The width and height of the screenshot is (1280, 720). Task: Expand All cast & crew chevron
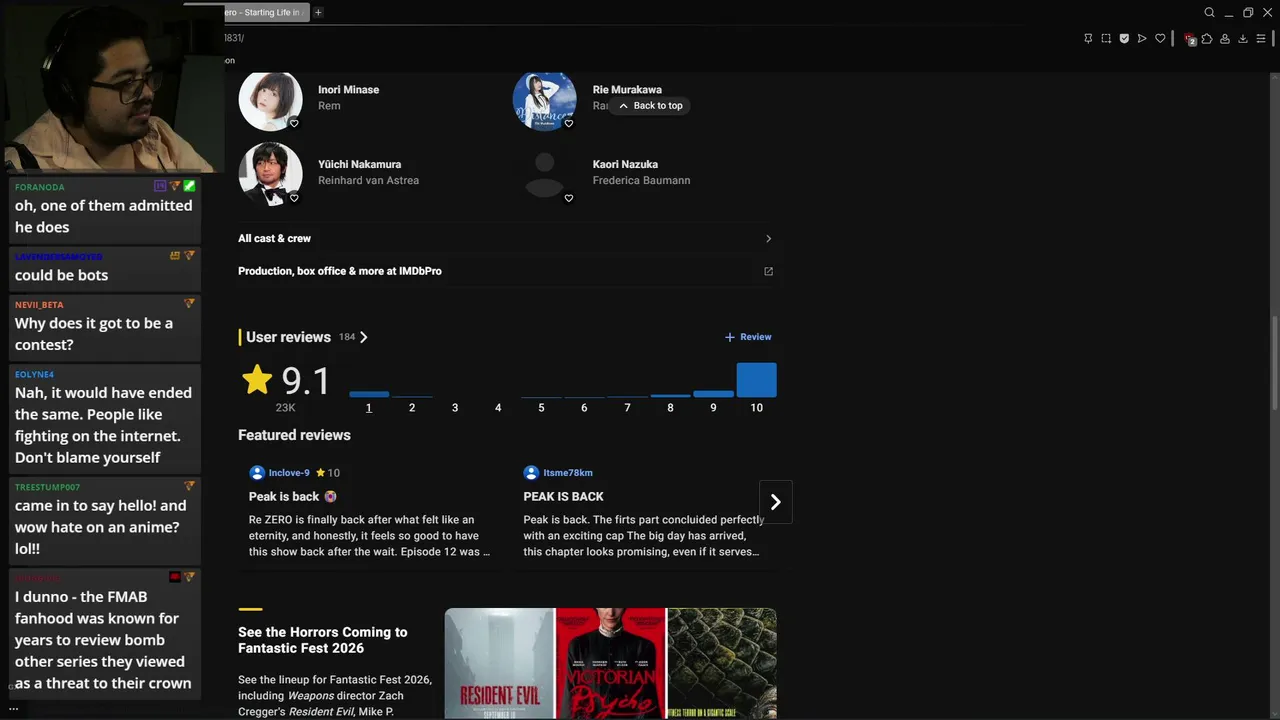pyautogui.click(x=768, y=239)
